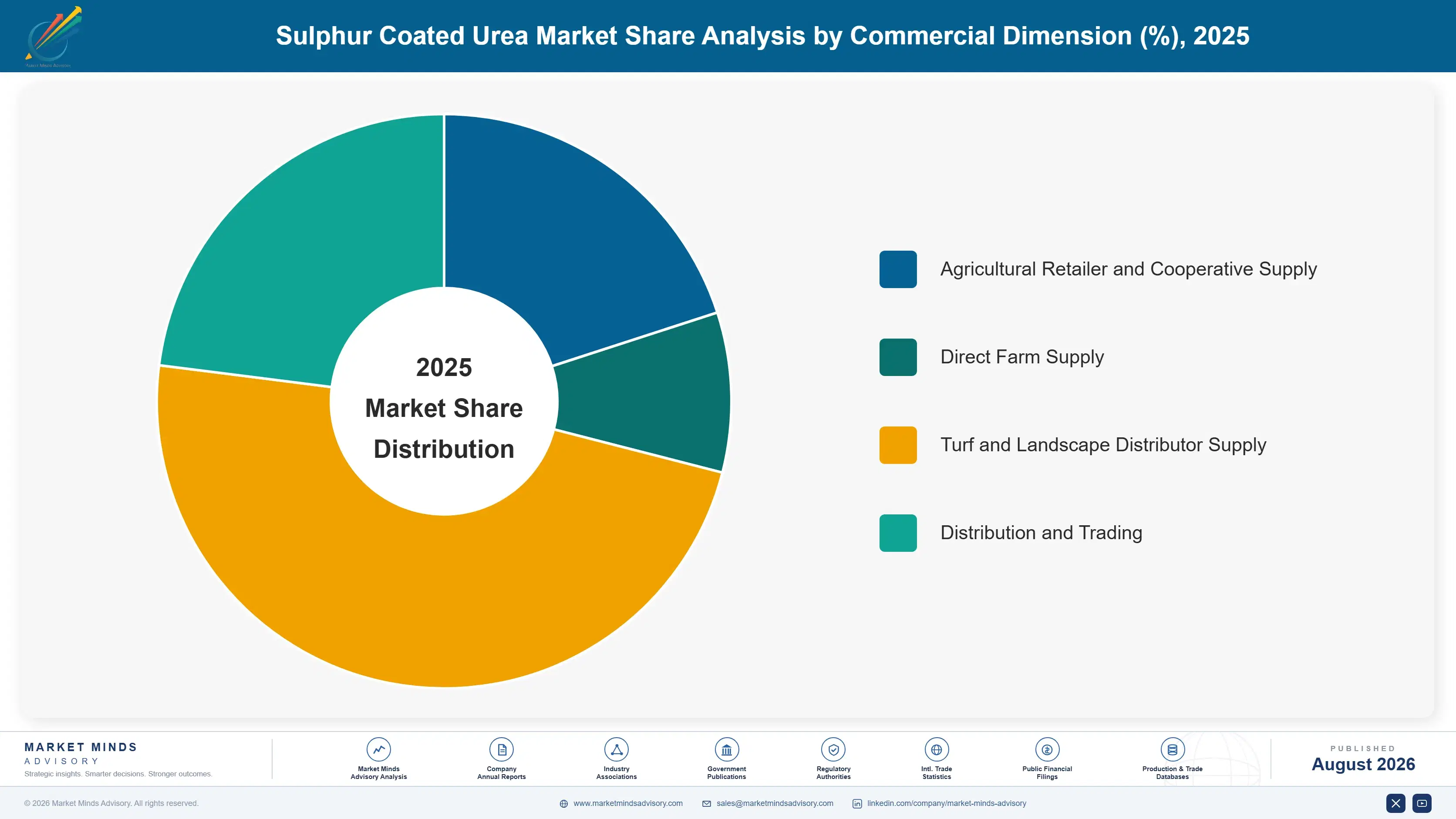Click the Regulatory Authorities shield icon
1456x819 pixels.
[833, 749]
